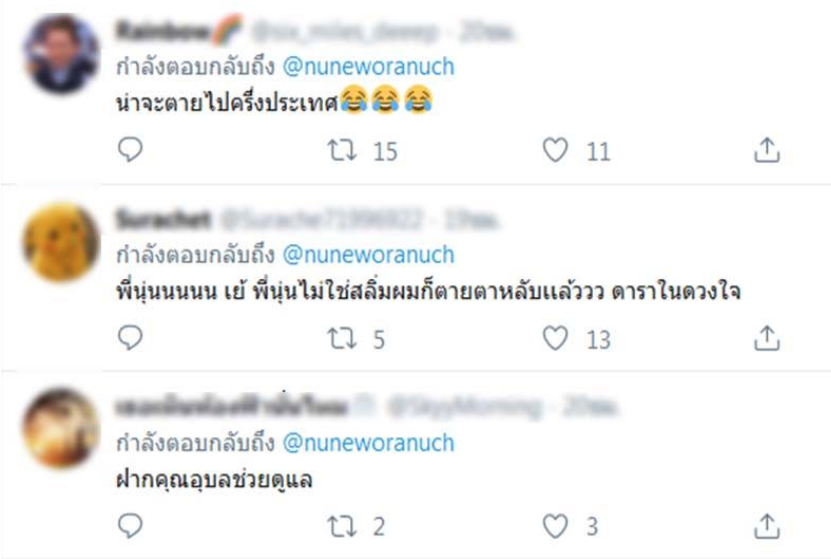Retweet the tweet showing 15 retweets
Image resolution: width=831 pixels, height=559 pixels.
342,150
